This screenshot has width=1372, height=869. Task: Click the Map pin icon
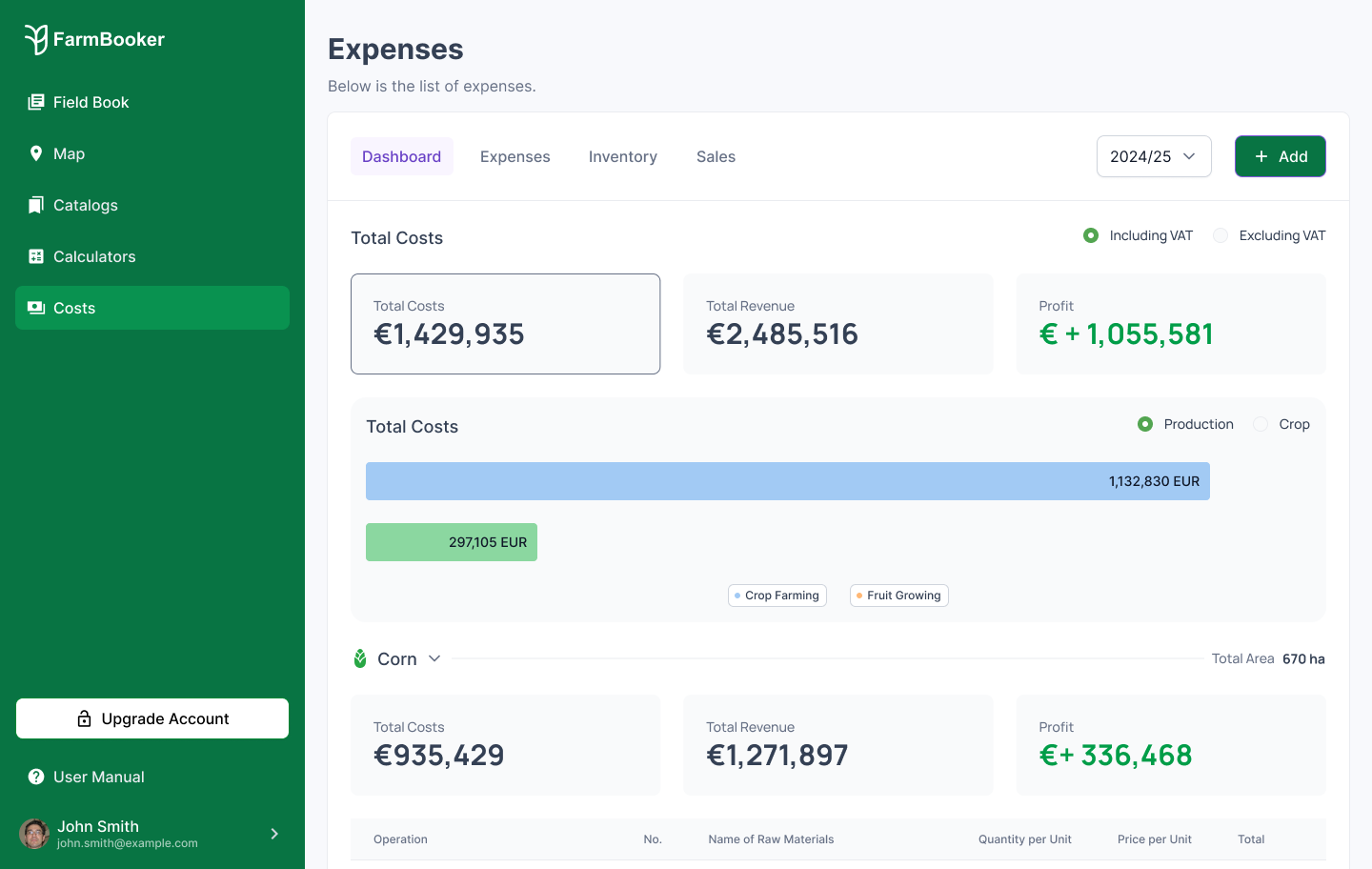pos(36,153)
